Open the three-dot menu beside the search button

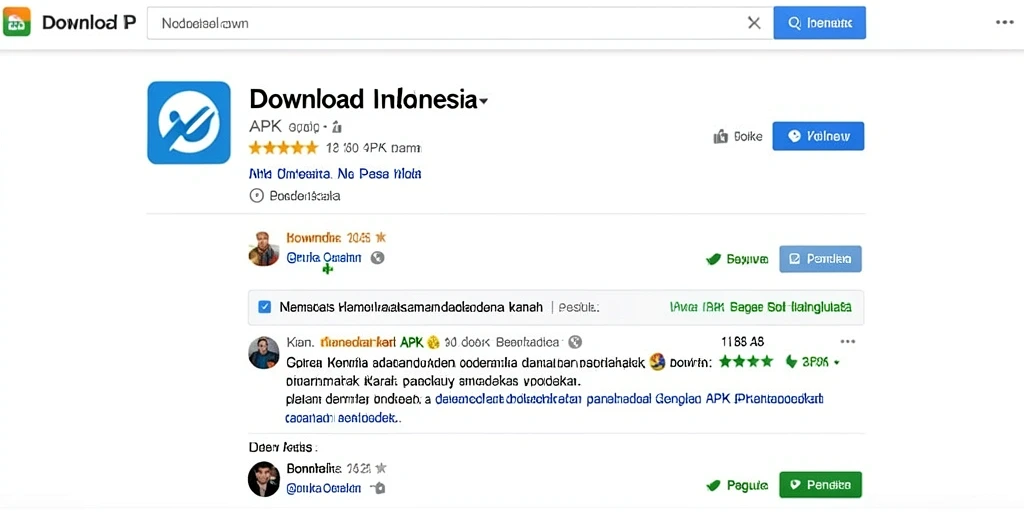(1004, 22)
